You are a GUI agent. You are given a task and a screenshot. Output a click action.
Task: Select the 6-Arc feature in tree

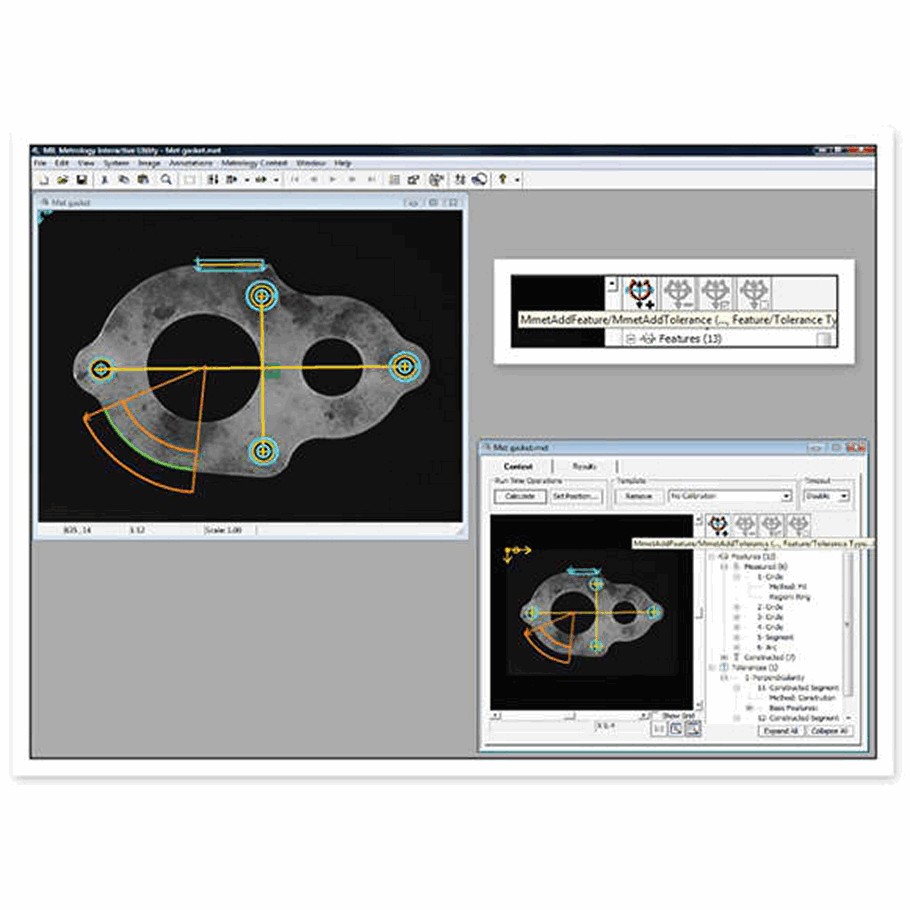coord(768,646)
